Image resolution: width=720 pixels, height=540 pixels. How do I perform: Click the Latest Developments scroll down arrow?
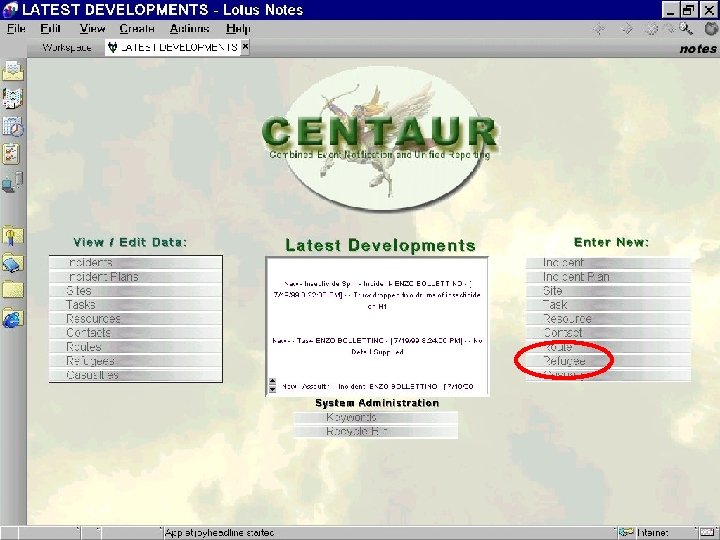(272, 389)
